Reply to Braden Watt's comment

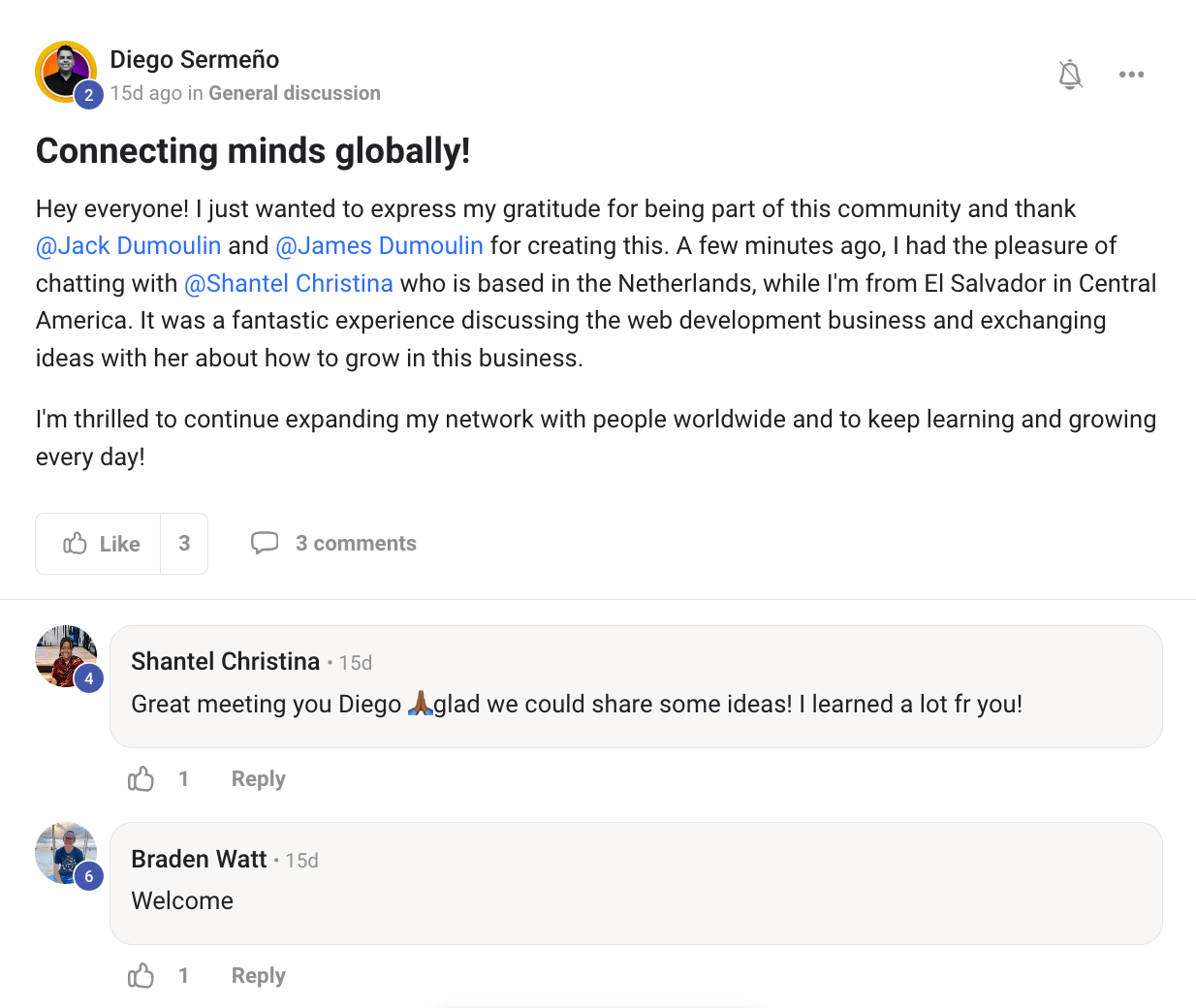258,976
